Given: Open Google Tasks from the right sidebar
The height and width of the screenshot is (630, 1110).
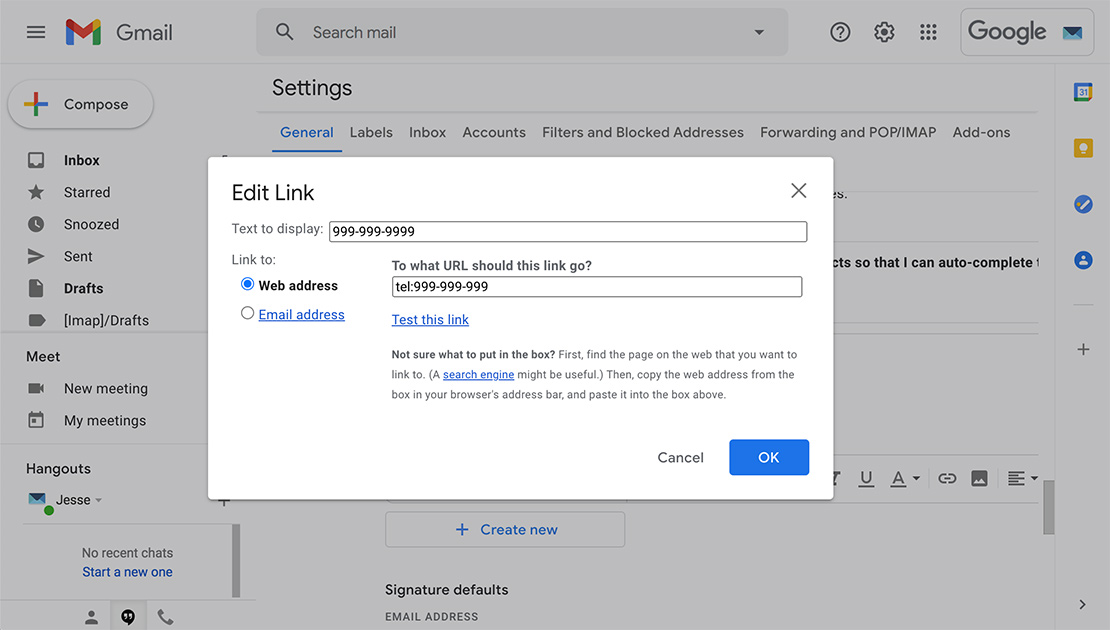Looking at the screenshot, I should [1083, 204].
